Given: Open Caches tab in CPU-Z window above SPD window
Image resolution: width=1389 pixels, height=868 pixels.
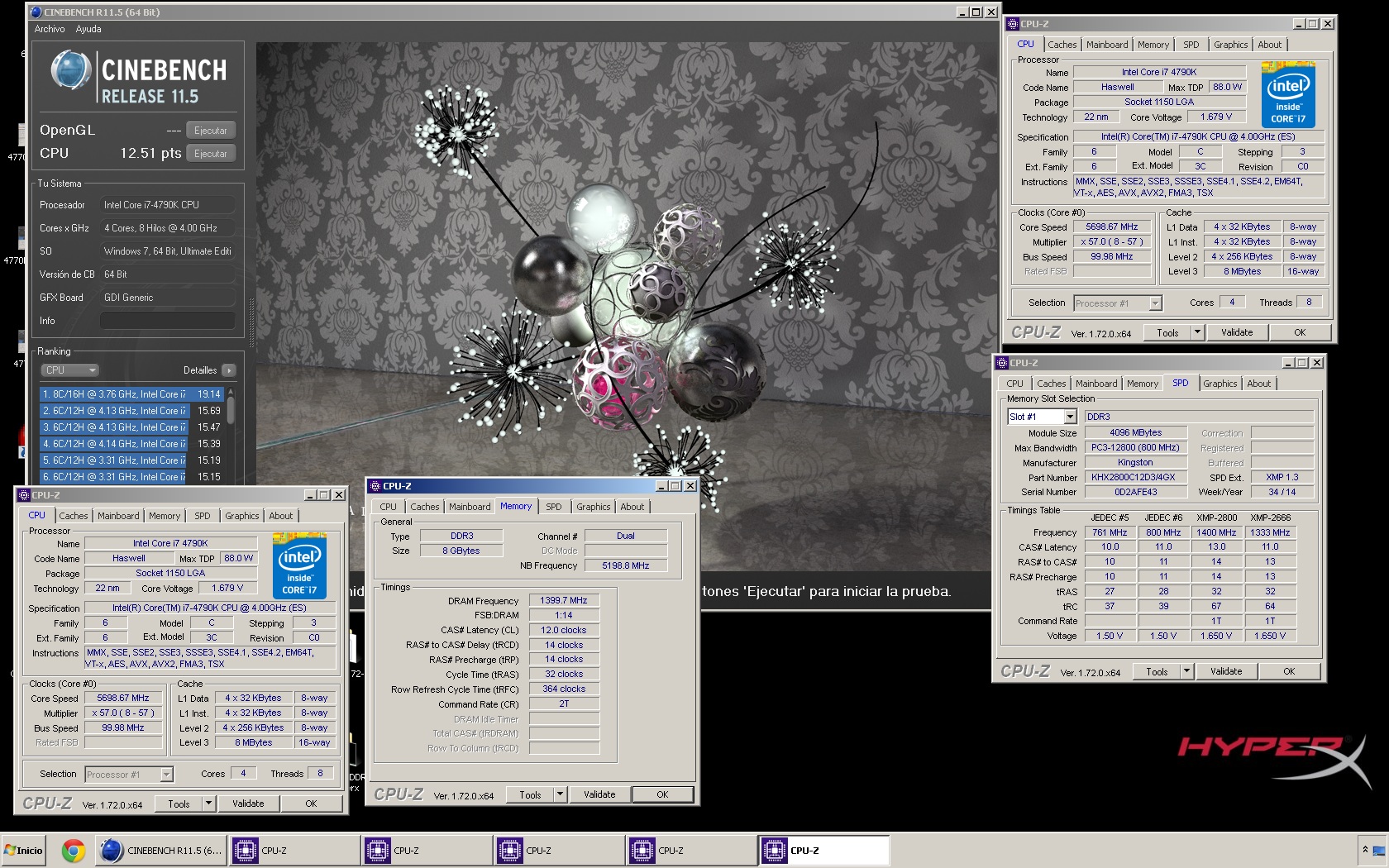Looking at the screenshot, I should coord(1062,45).
